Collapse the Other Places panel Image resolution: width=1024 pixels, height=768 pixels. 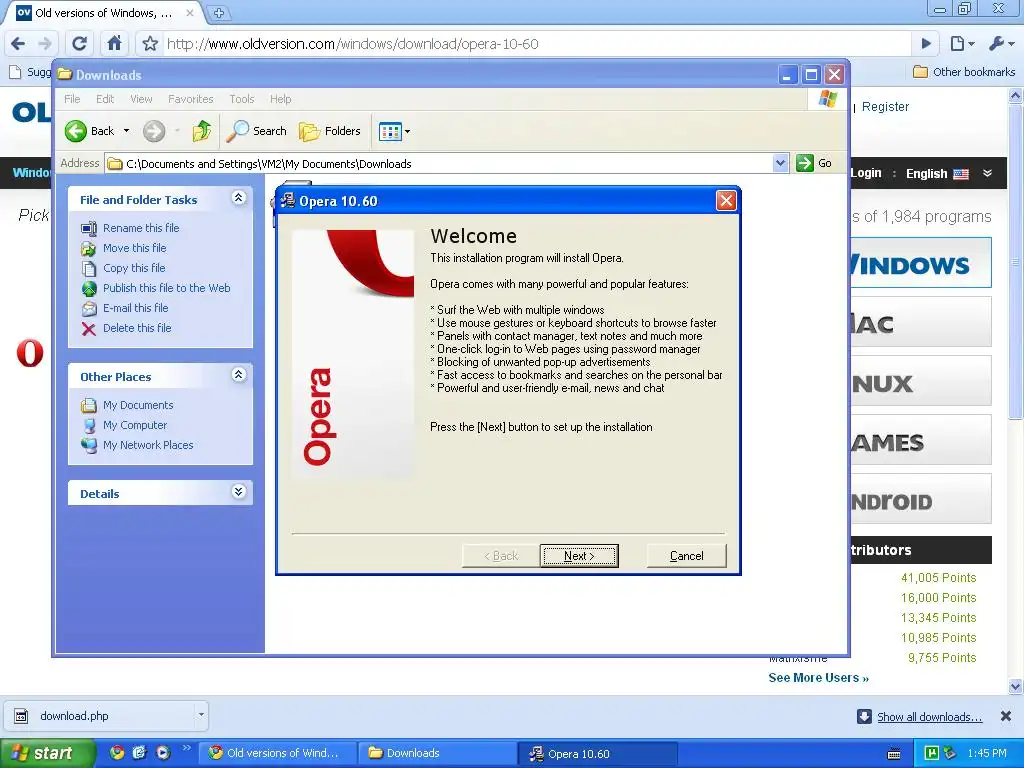tap(239, 374)
